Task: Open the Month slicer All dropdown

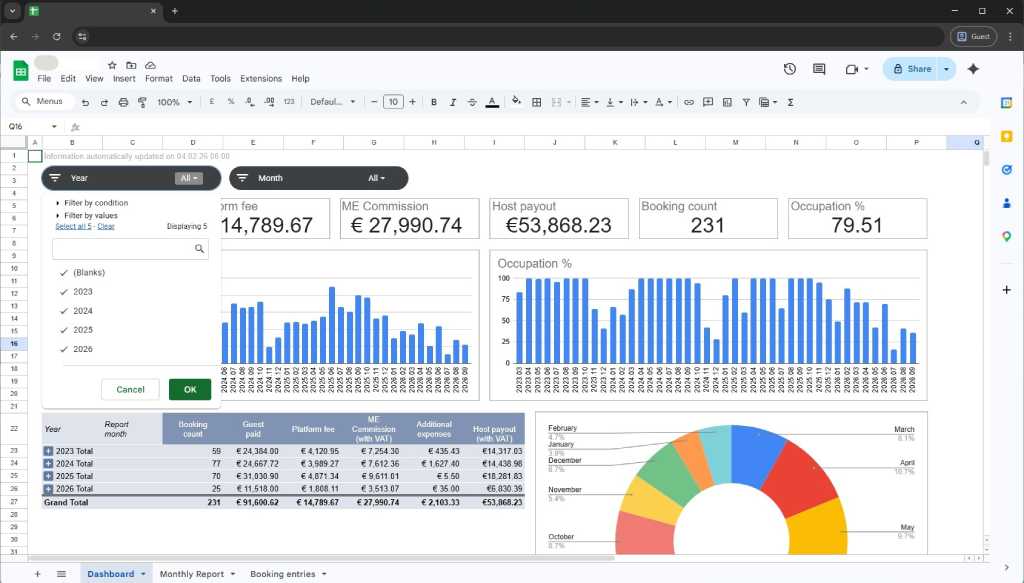Action: (x=376, y=178)
